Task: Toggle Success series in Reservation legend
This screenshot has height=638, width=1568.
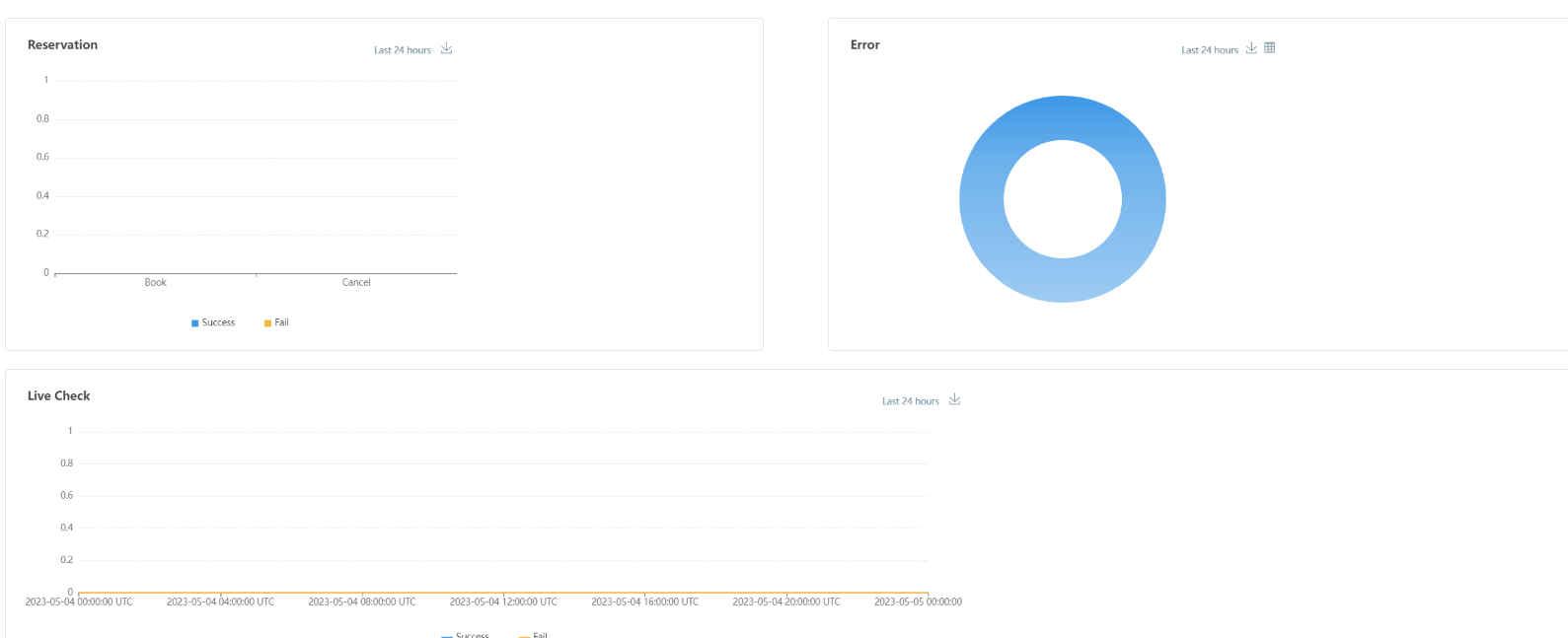Action: [213, 322]
